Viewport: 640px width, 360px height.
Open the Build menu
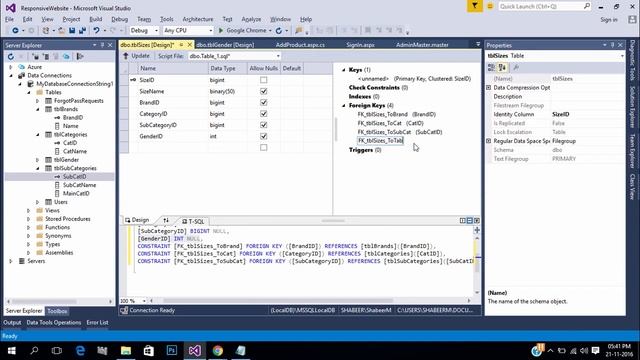pyautogui.click(x=96, y=19)
